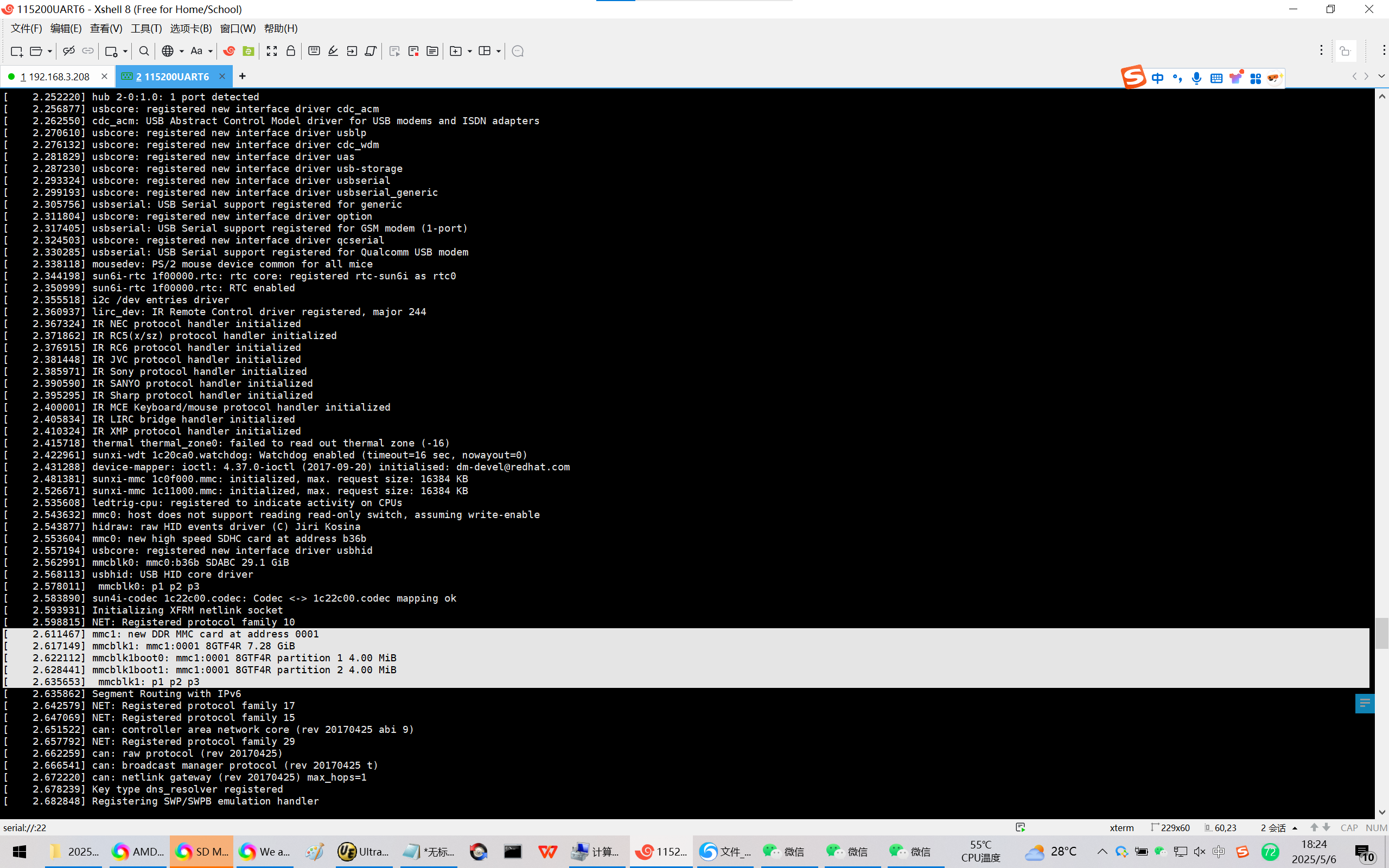The width and height of the screenshot is (1389, 868).
Task: Open the 工具(T) menu
Action: [x=146, y=28]
